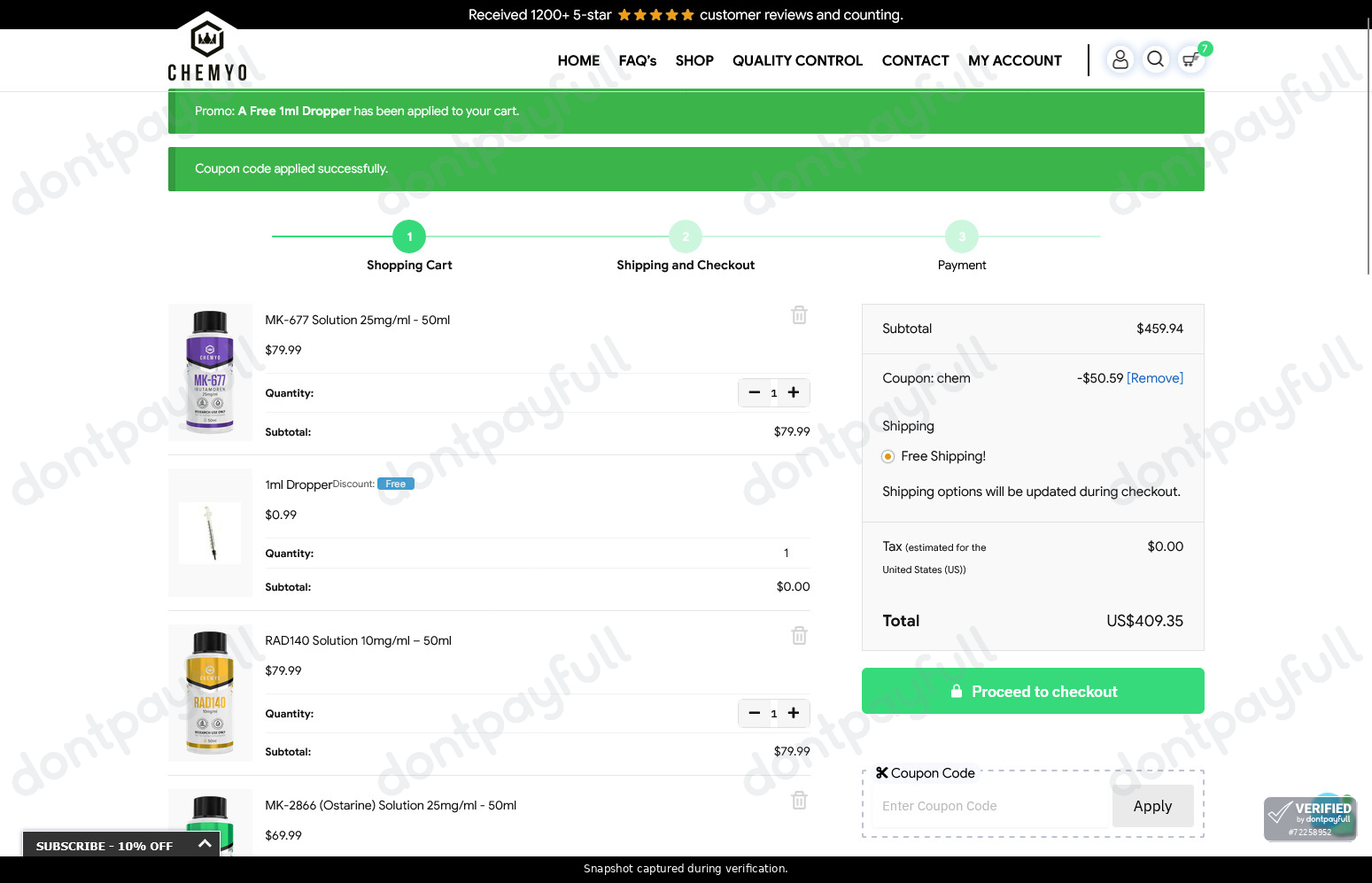Image resolution: width=1372 pixels, height=883 pixels.
Task: Remove the applied chem coupon
Action: 1154,378
